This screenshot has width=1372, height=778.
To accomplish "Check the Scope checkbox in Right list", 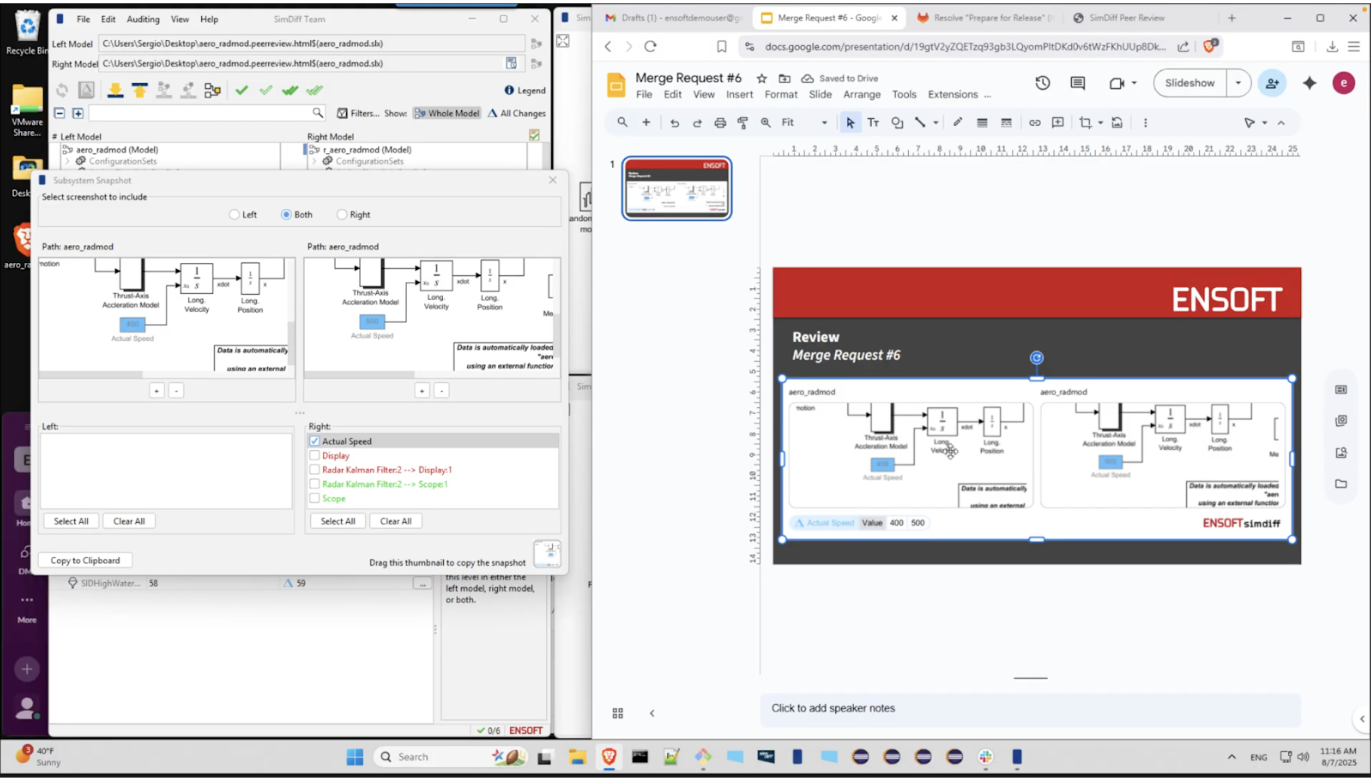I will tap(314, 498).
